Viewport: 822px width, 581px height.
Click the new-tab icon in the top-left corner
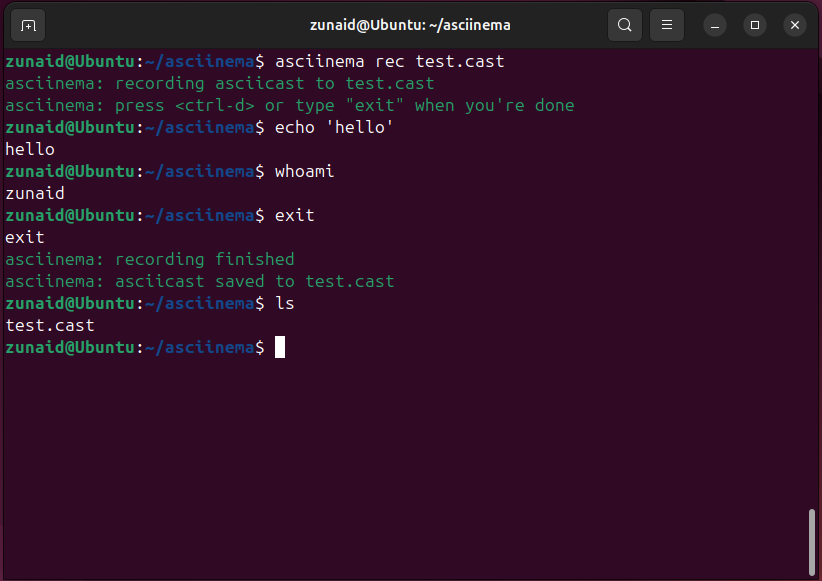(x=27, y=24)
